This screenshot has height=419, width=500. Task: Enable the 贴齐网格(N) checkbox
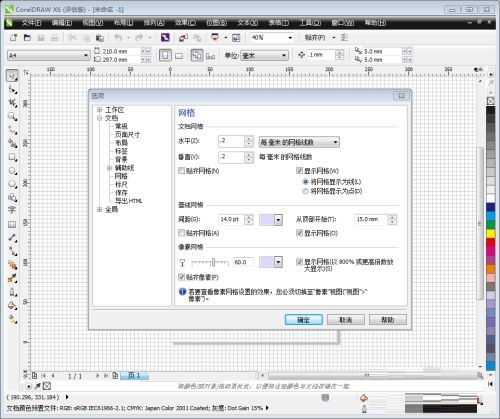coord(182,171)
